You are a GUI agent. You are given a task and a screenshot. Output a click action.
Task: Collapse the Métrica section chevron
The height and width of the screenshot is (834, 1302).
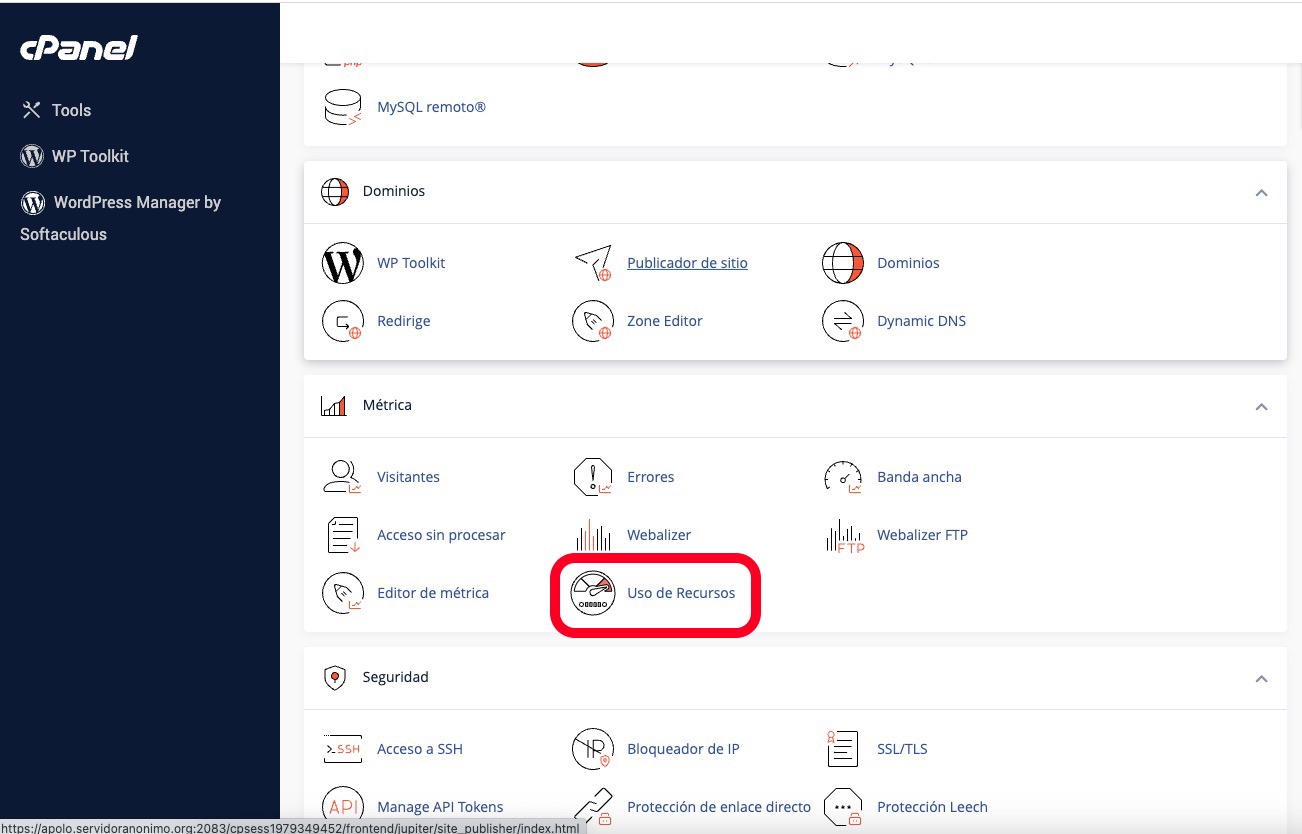click(x=1261, y=406)
